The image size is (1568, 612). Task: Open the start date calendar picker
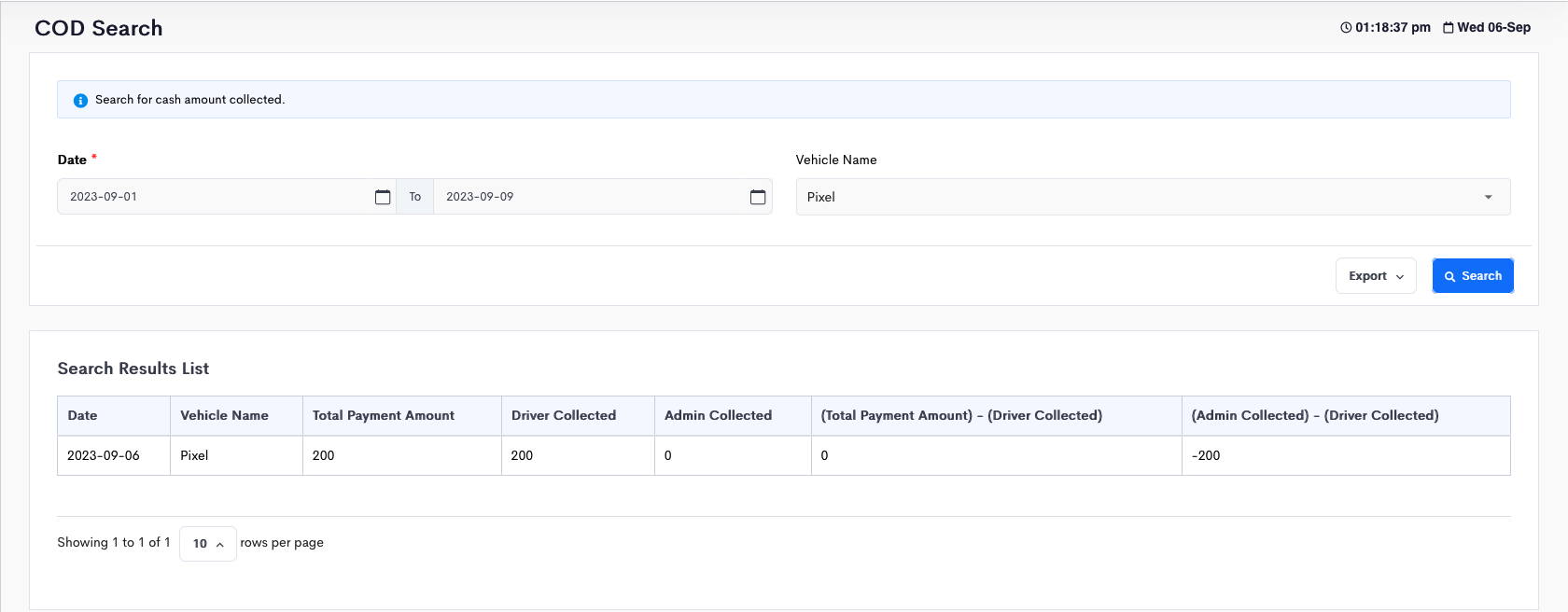pos(383,197)
